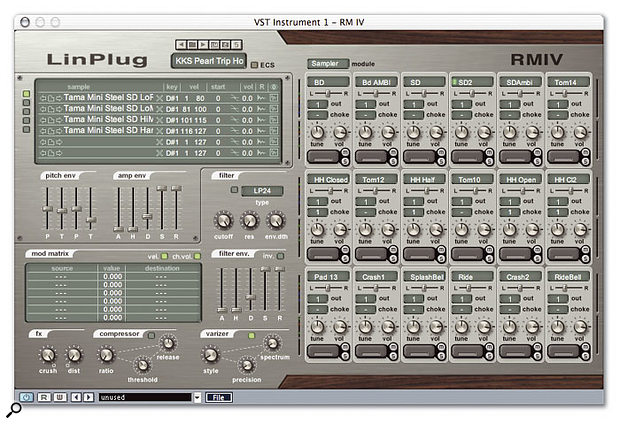Click the SD pad tune knob

point(413,132)
